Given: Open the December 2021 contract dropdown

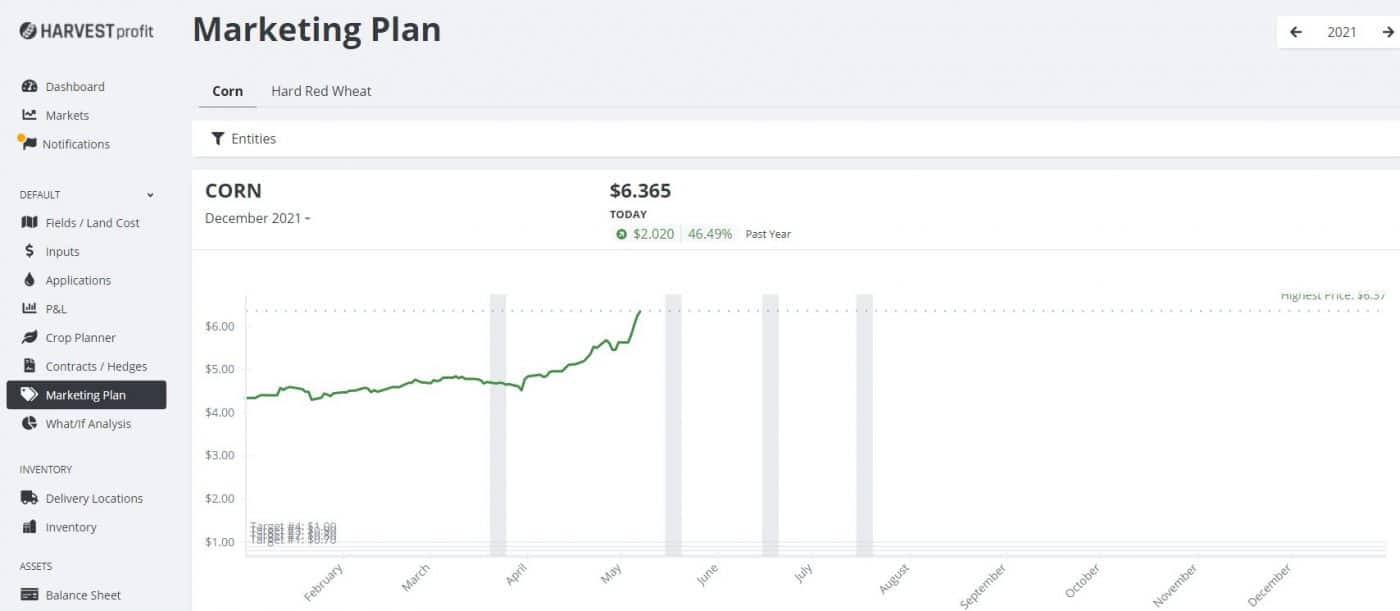Looking at the screenshot, I should pyautogui.click(x=257, y=219).
